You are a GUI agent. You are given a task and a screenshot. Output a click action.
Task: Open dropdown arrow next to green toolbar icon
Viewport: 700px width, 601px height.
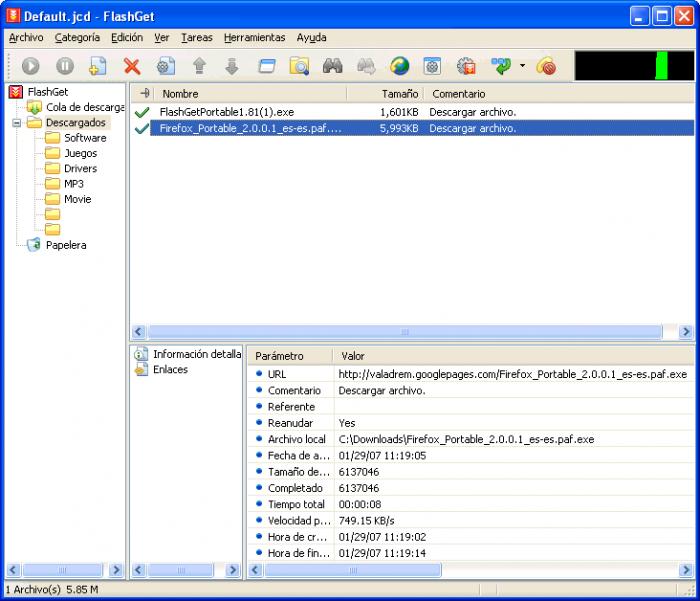click(x=522, y=66)
